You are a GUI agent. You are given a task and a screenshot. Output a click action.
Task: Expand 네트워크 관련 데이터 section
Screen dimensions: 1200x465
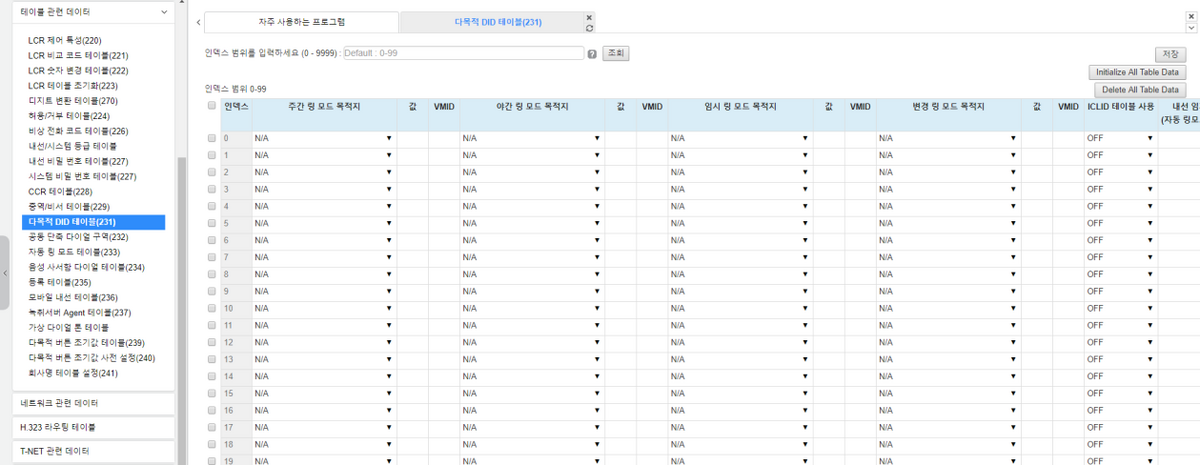[93, 403]
